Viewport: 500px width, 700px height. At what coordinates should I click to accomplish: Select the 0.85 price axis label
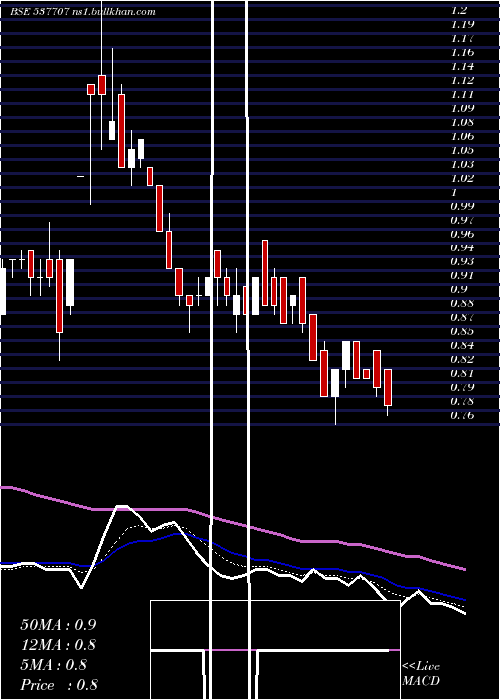[x=462, y=331]
